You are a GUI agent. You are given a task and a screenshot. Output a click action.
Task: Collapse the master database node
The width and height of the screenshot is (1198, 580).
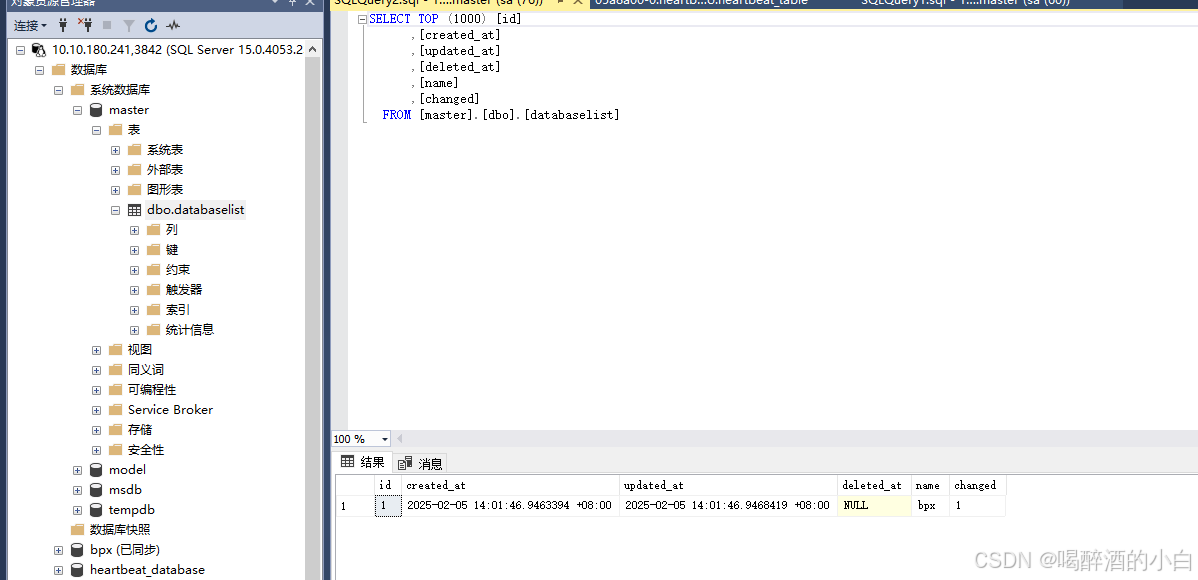[x=78, y=110]
